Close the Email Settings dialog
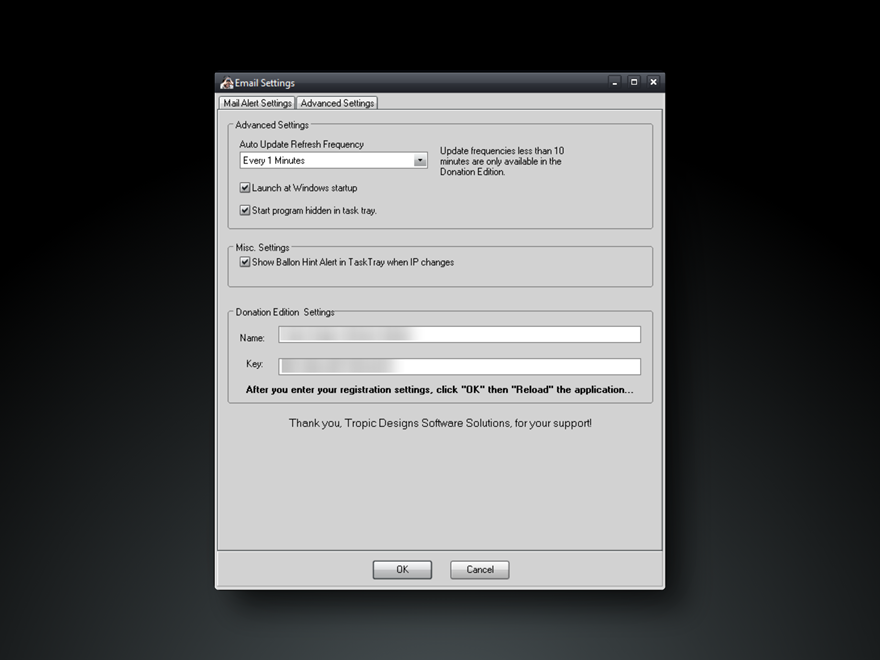 [x=653, y=82]
